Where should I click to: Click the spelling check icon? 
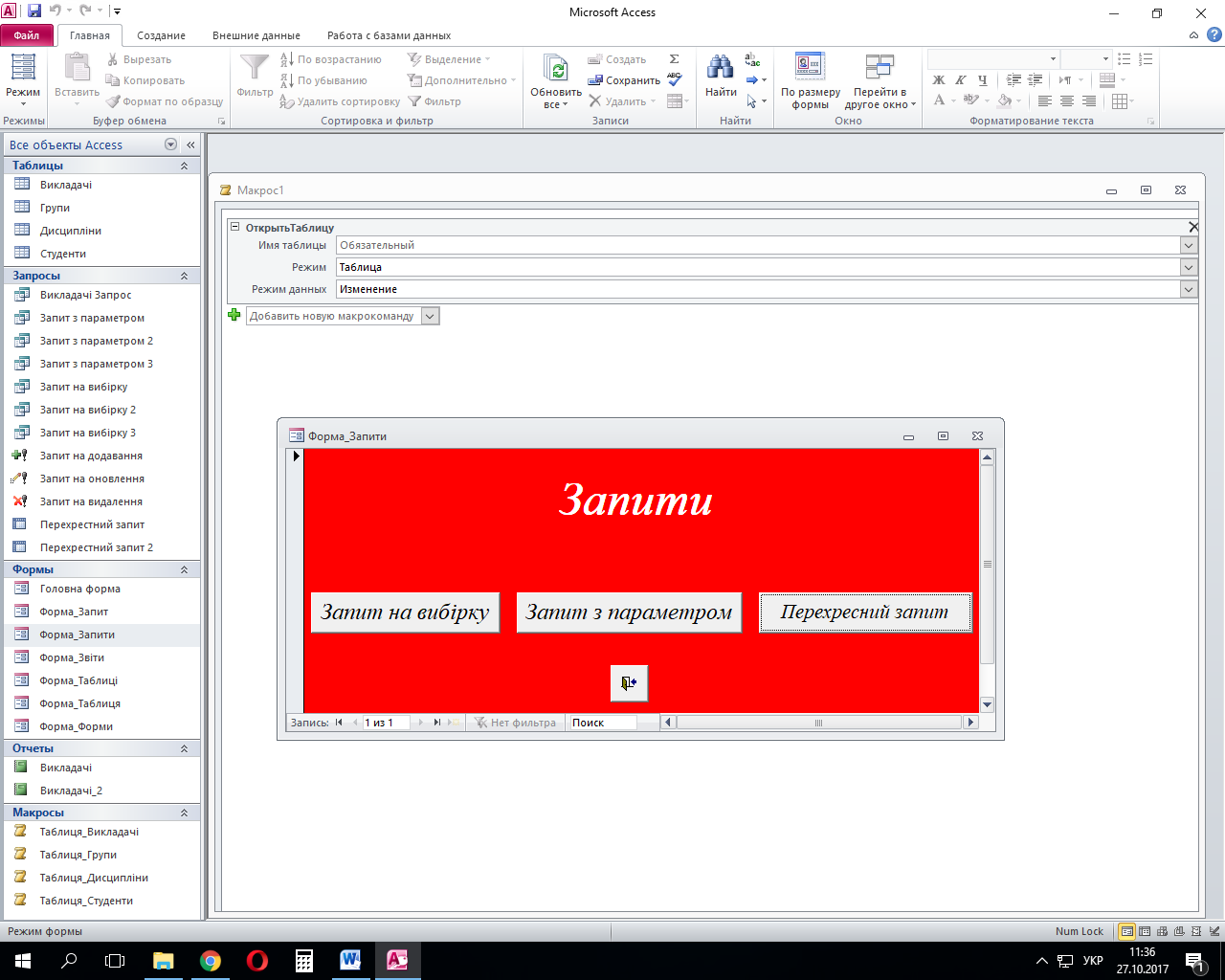[x=675, y=79]
